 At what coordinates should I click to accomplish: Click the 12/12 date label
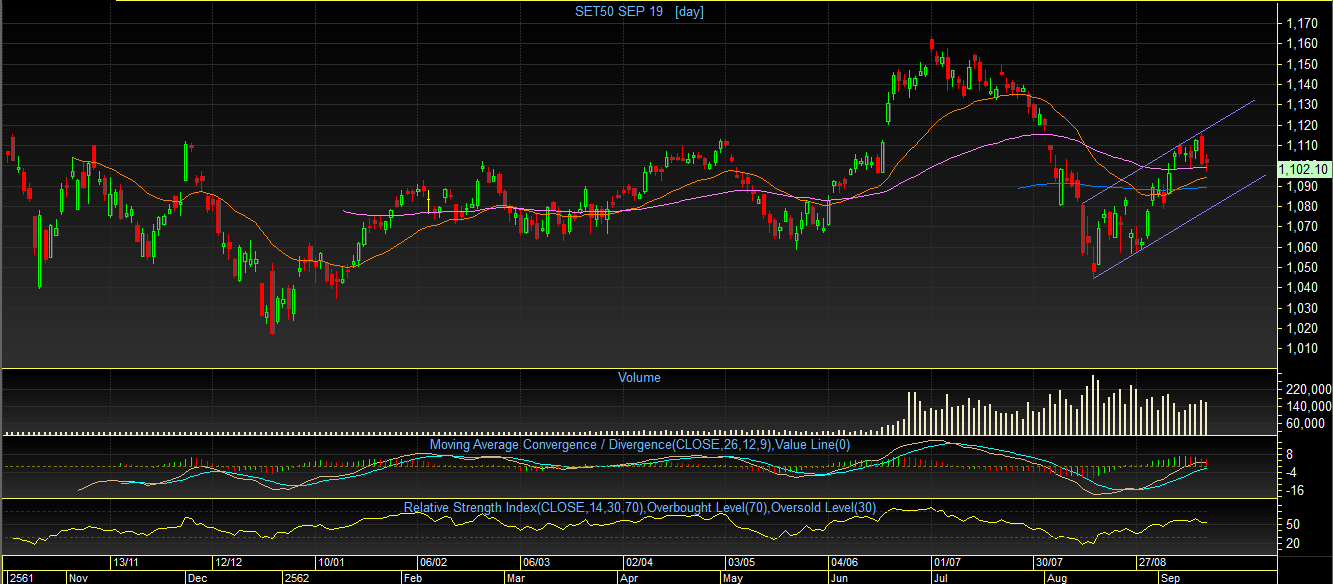[229, 563]
